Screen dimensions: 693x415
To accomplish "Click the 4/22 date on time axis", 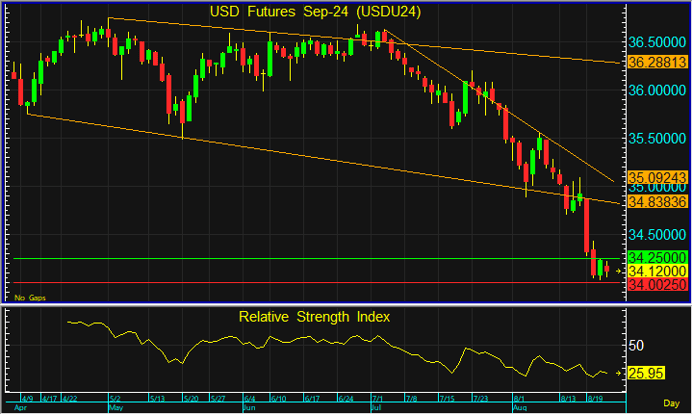I will pyautogui.click(x=70, y=399).
